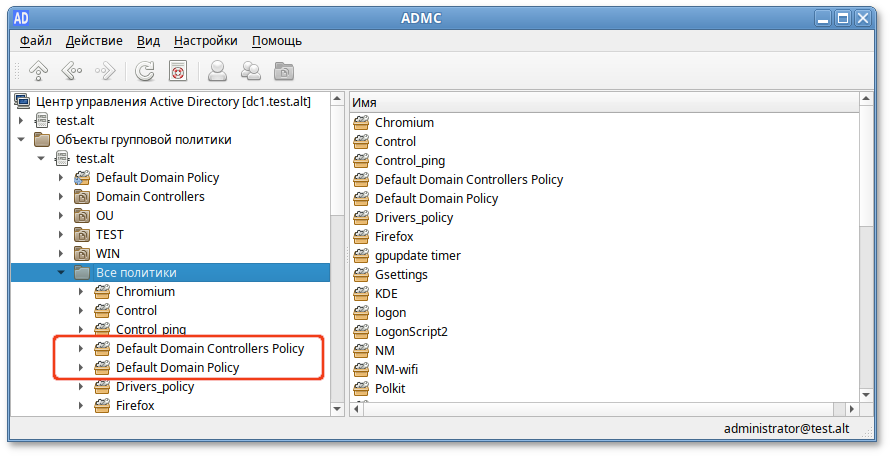Click the create user toolbar icon
This screenshot has height=456, width=890.
click(x=217, y=71)
